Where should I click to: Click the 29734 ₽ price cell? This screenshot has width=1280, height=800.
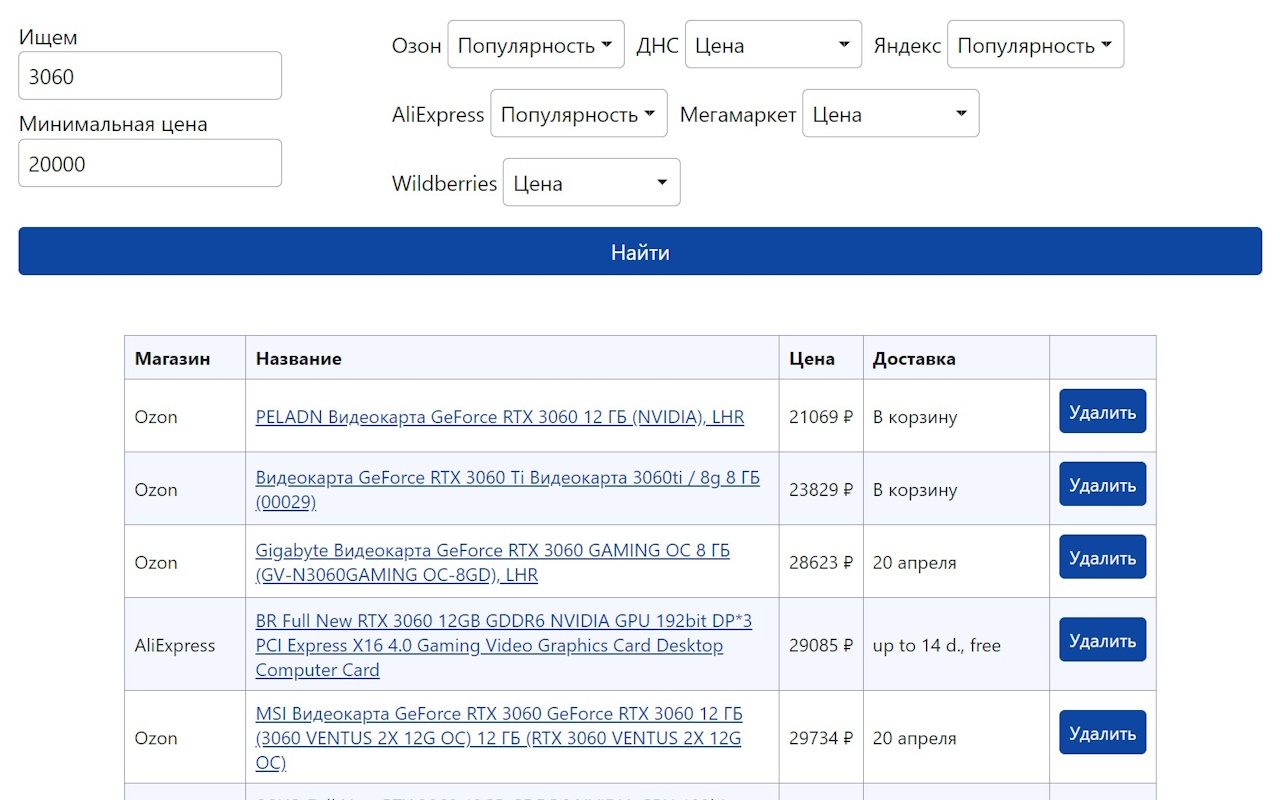pos(821,738)
